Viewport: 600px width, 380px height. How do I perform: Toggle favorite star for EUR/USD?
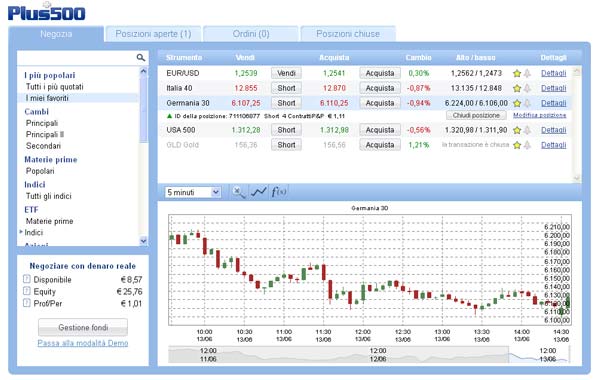[x=517, y=73]
